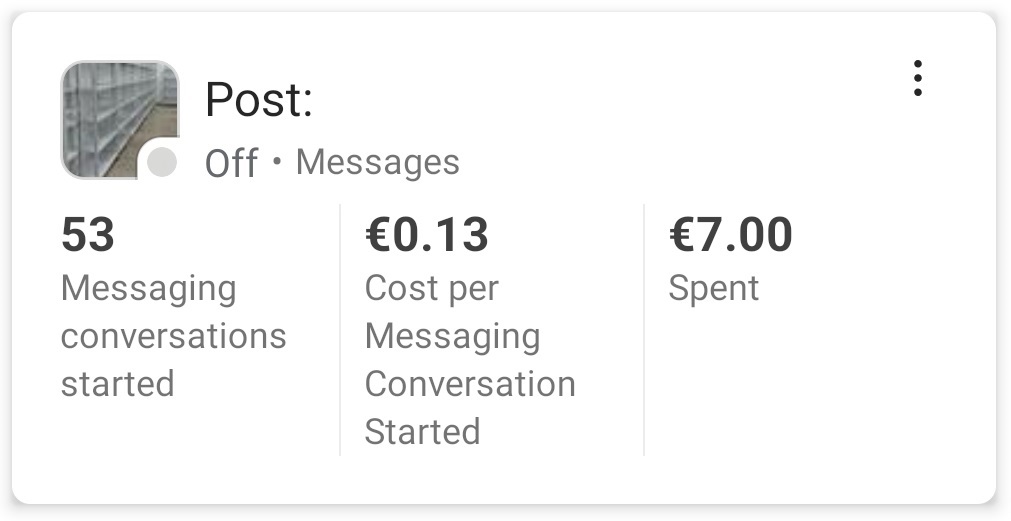The height and width of the screenshot is (521, 1011).
Task: Click the word 'started' under conversations
Action: coord(117,384)
